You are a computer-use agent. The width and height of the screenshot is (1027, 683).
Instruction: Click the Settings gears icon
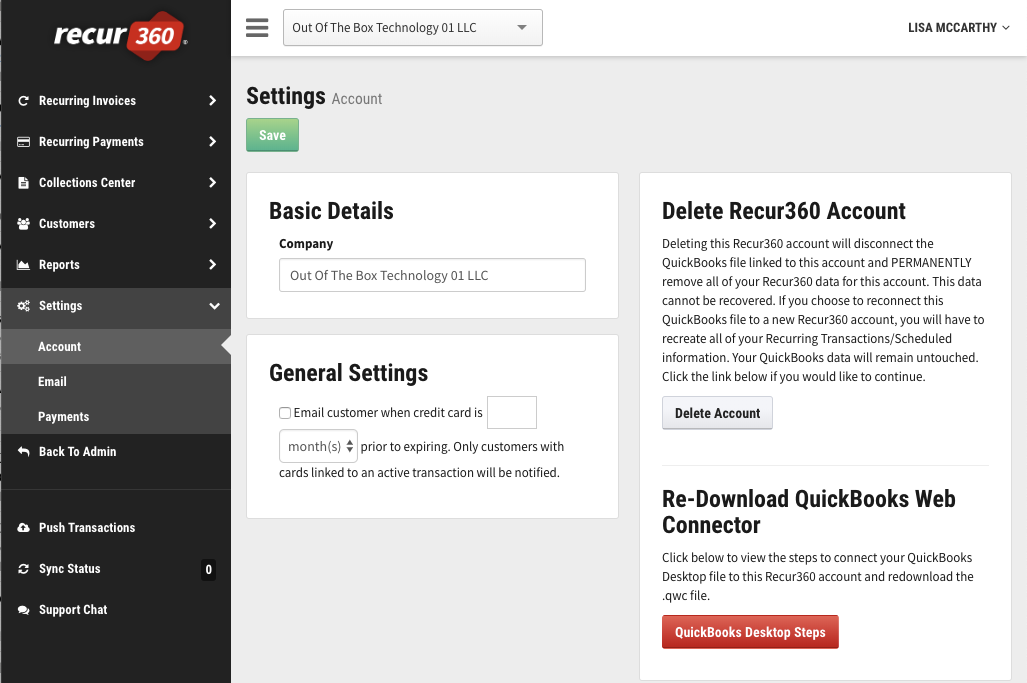[24, 306]
